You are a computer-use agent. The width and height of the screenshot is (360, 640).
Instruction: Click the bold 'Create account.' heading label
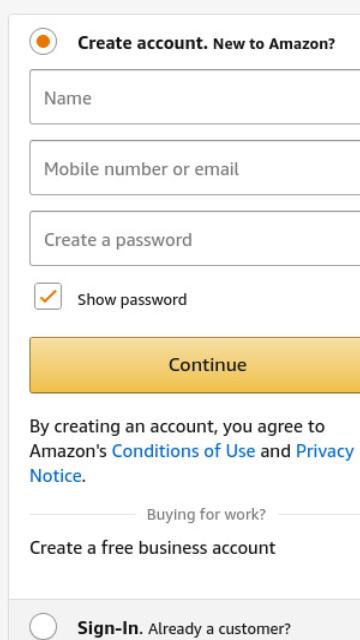[143, 43]
